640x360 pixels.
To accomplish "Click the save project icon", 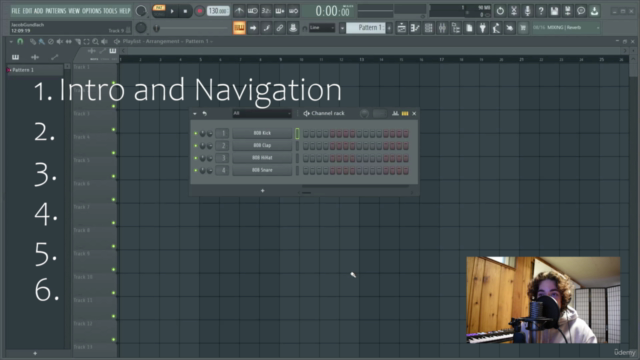I will [554, 11].
